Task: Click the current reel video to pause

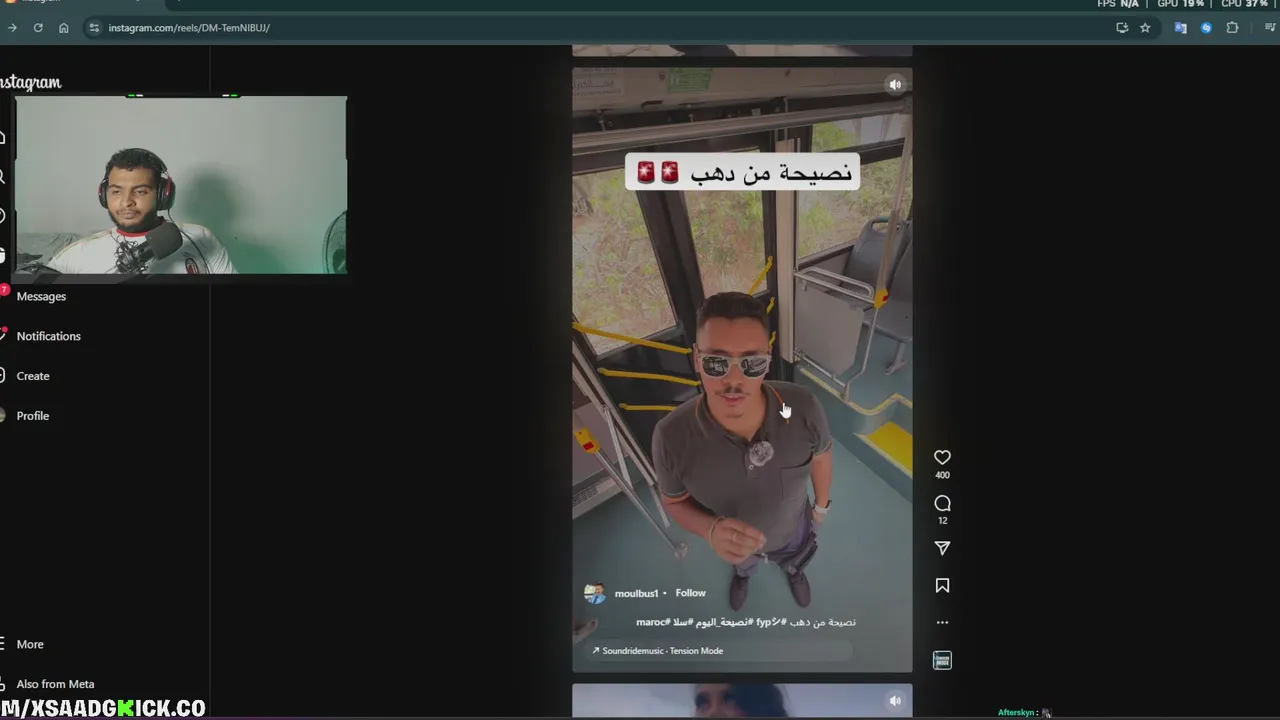Action: (742, 370)
